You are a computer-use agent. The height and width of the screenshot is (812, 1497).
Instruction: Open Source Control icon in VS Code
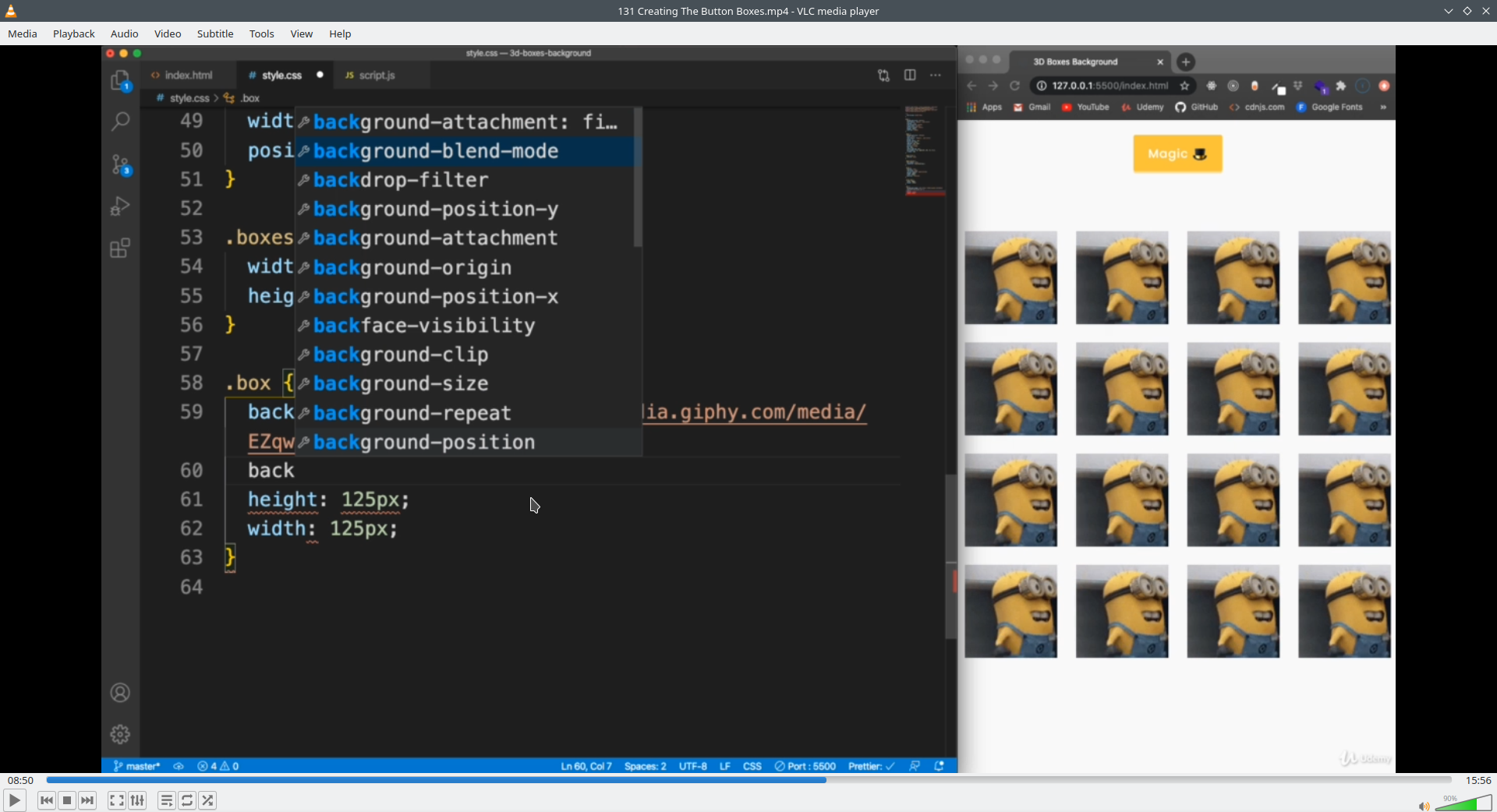click(120, 164)
